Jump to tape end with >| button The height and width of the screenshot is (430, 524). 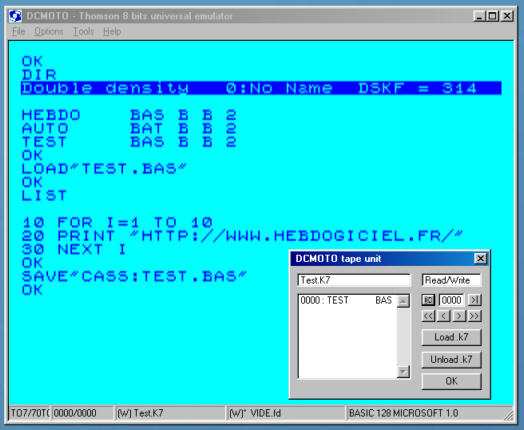point(475,300)
